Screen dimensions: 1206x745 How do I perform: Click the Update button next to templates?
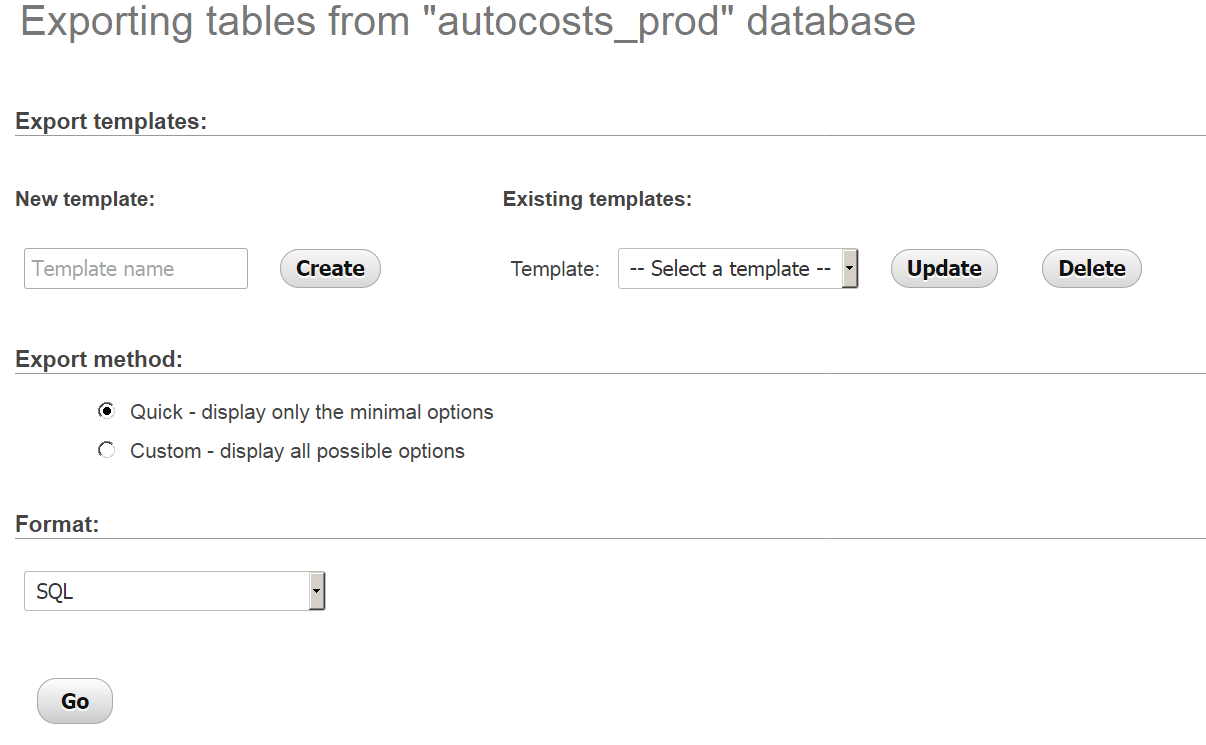tap(943, 268)
